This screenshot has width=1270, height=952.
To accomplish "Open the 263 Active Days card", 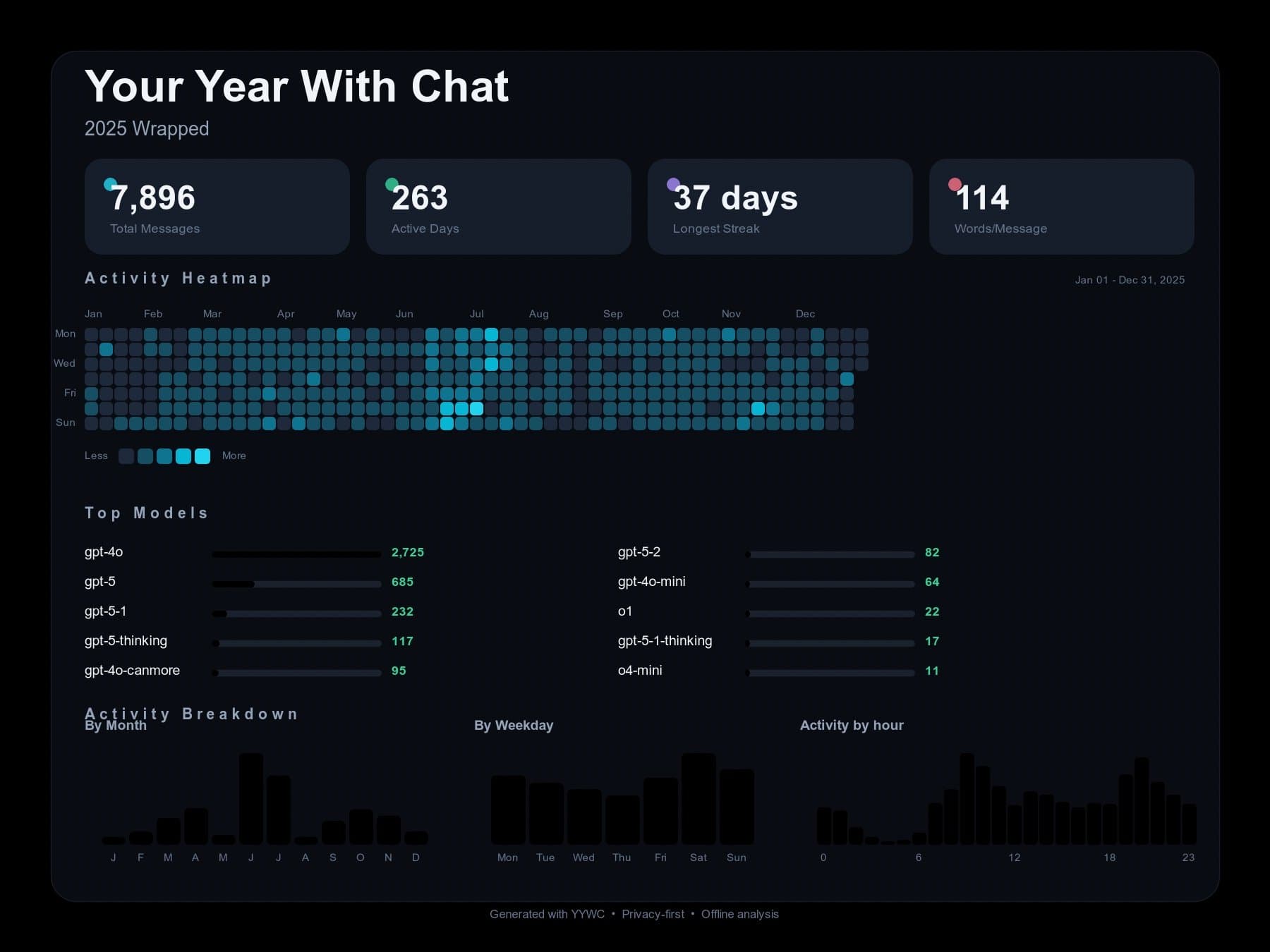I will pyautogui.click(x=498, y=207).
